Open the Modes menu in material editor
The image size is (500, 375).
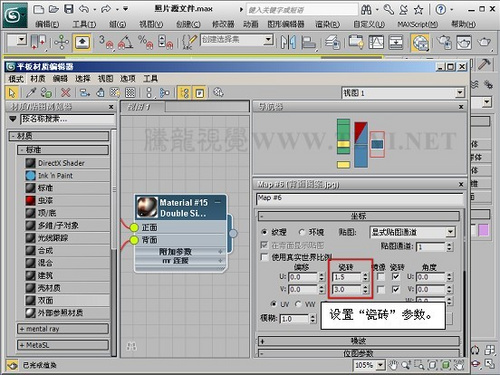(x=16, y=79)
